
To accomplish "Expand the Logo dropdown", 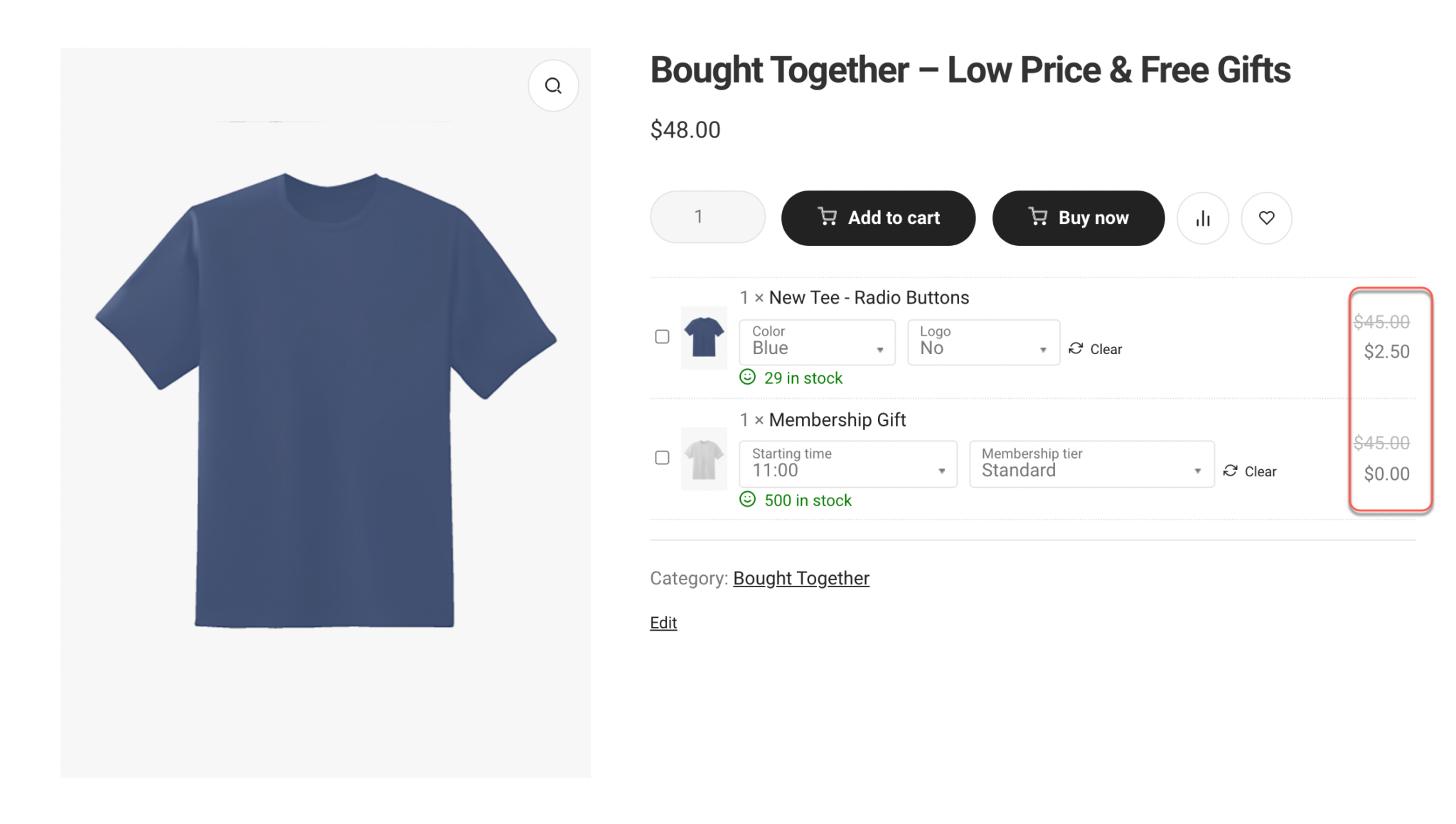I will [x=983, y=343].
